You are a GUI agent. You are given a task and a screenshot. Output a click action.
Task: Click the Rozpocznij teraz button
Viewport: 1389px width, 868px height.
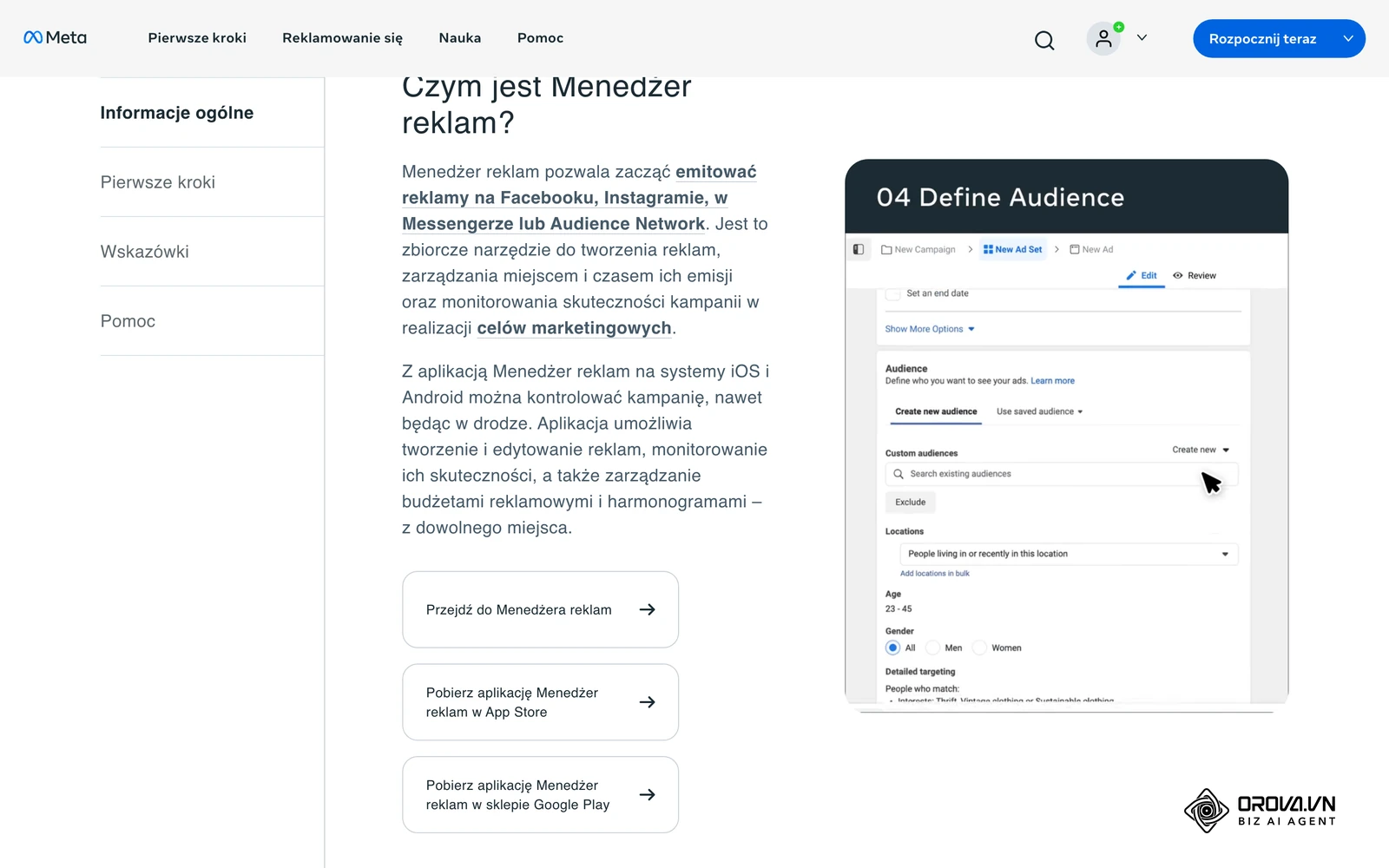coord(1279,39)
